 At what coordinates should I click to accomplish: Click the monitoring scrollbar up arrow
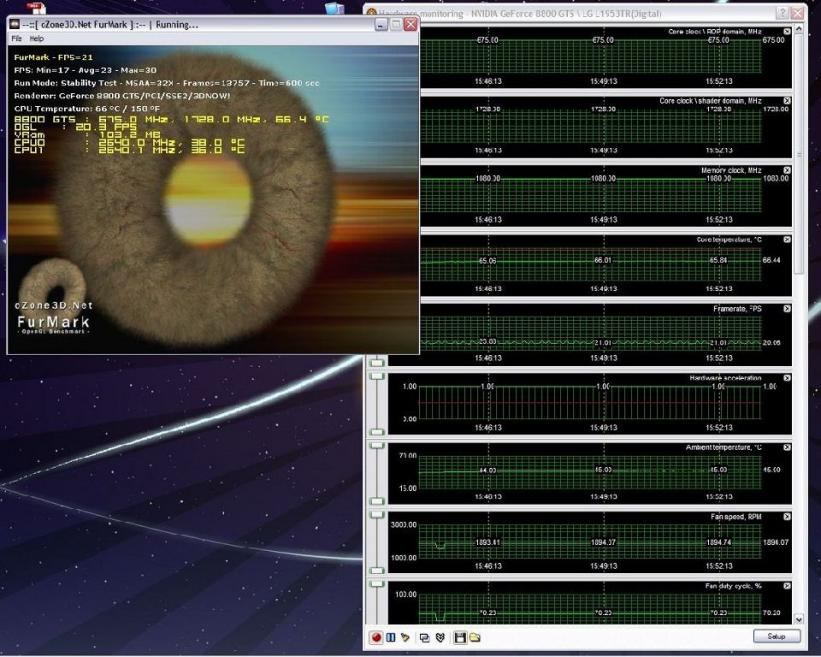[x=798, y=30]
